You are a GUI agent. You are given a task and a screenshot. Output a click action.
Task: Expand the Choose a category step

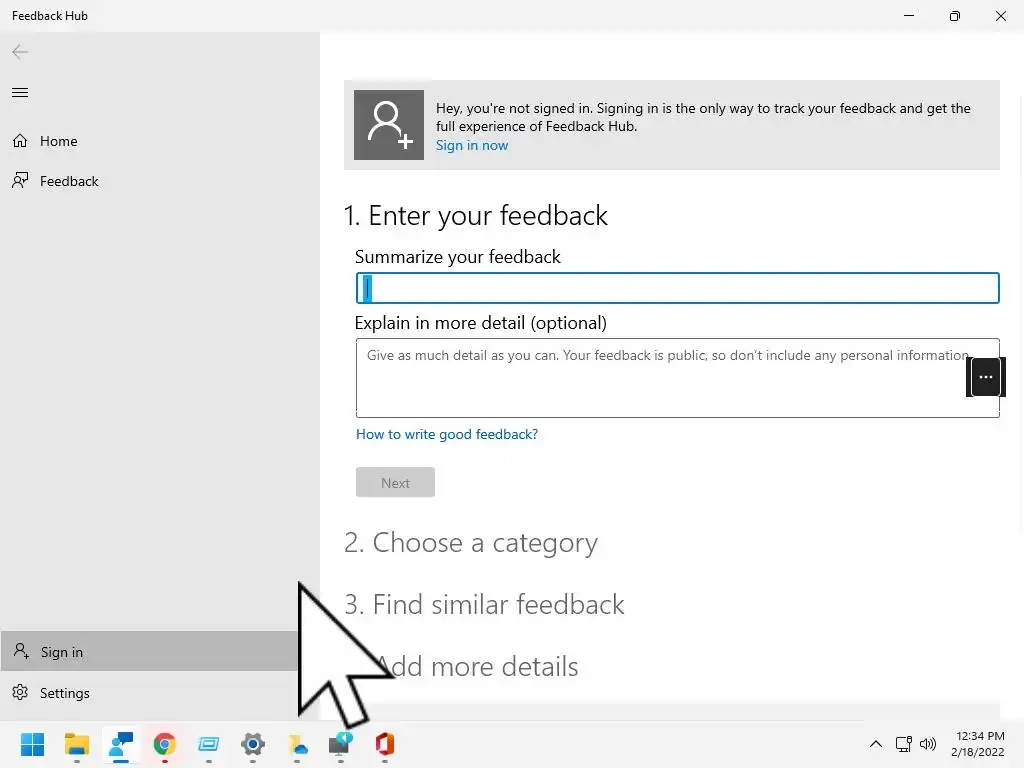(x=471, y=543)
